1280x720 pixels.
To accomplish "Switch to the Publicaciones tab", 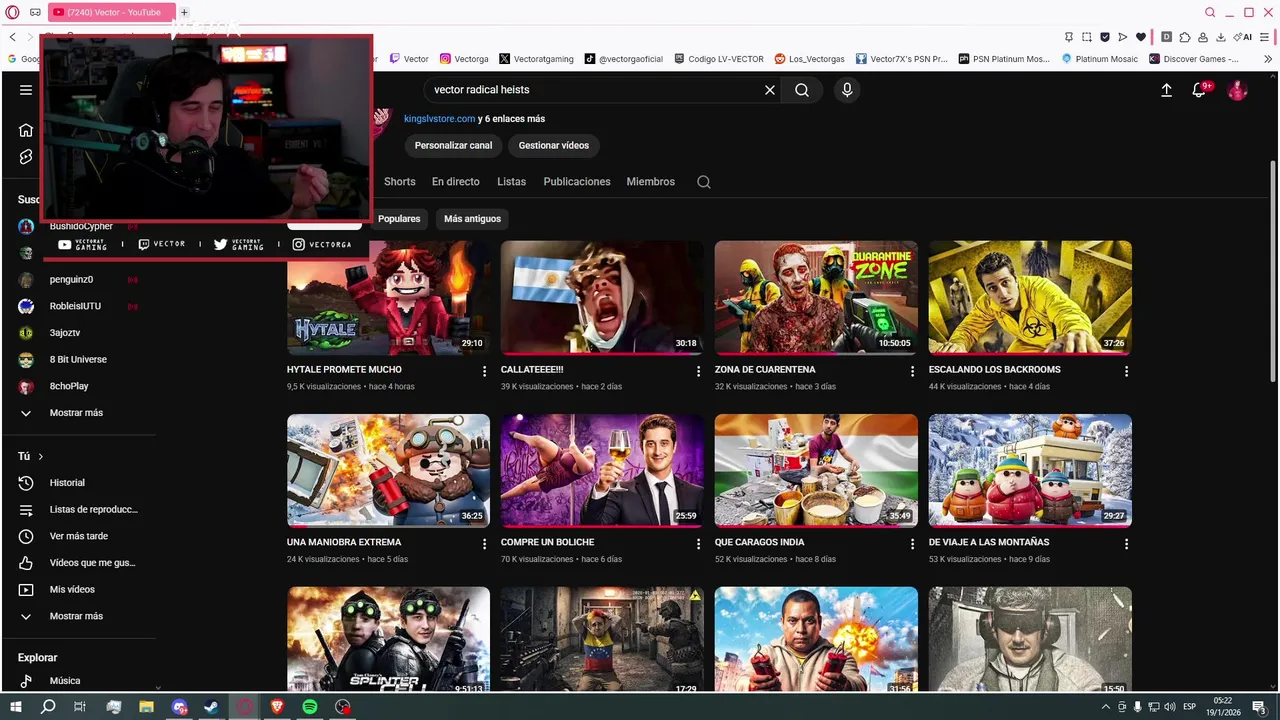I will (x=577, y=182).
